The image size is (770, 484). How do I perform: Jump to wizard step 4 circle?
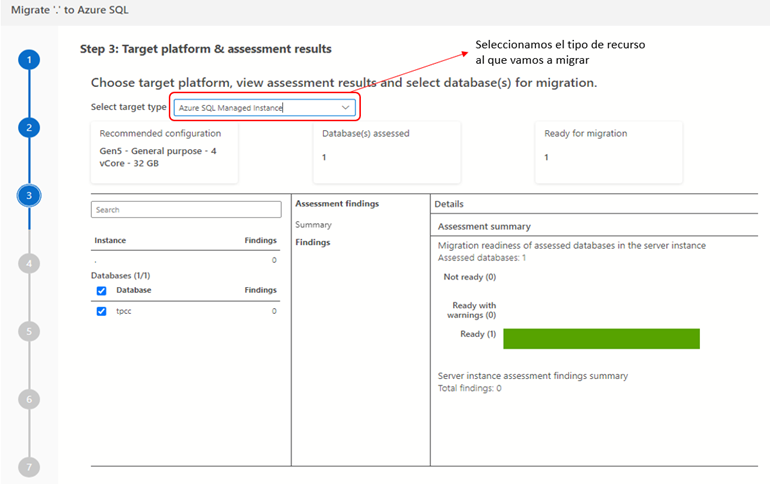point(29,264)
